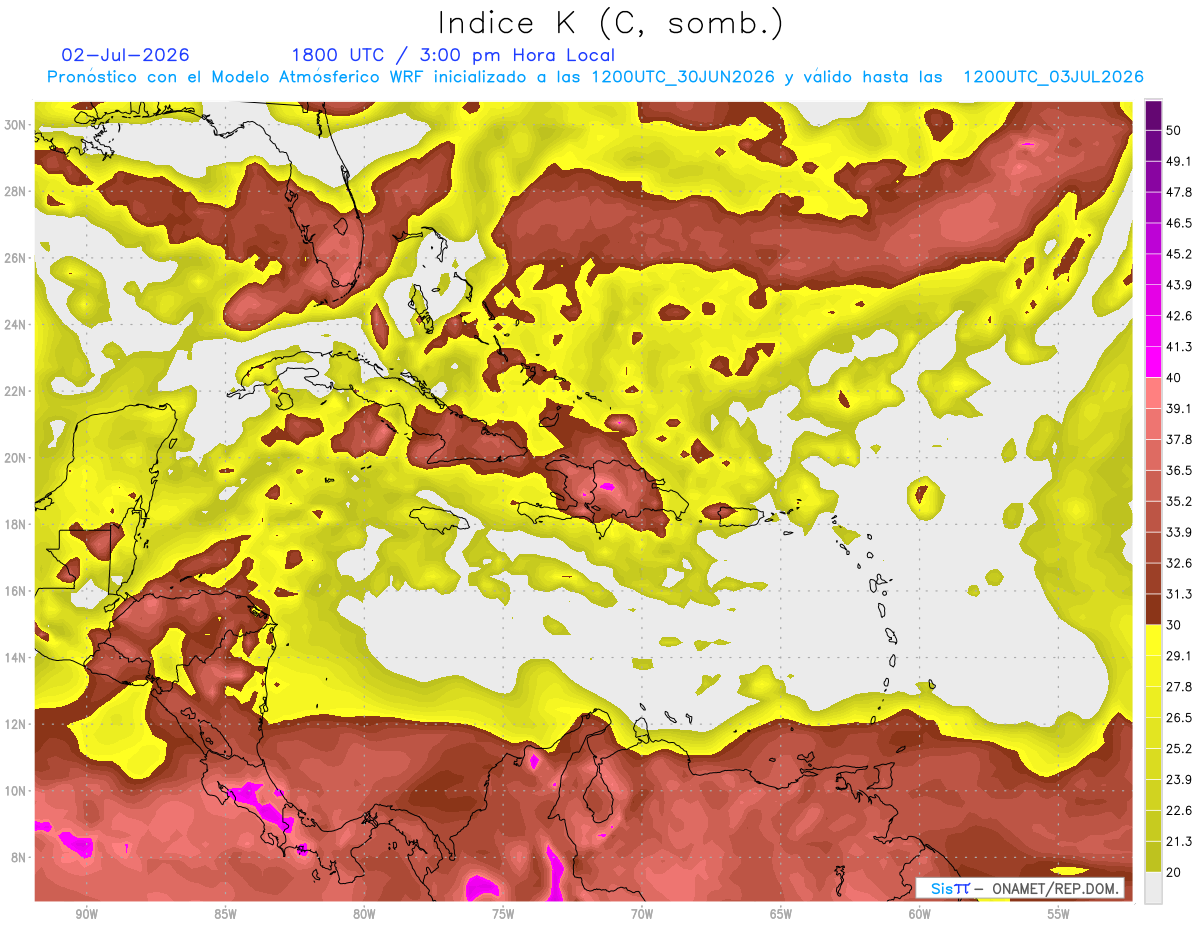Image resolution: width=1200 pixels, height=927 pixels.
Task: Click the '1200UTC_03JUL2026' valid-until time
Action: [x=1053, y=77]
